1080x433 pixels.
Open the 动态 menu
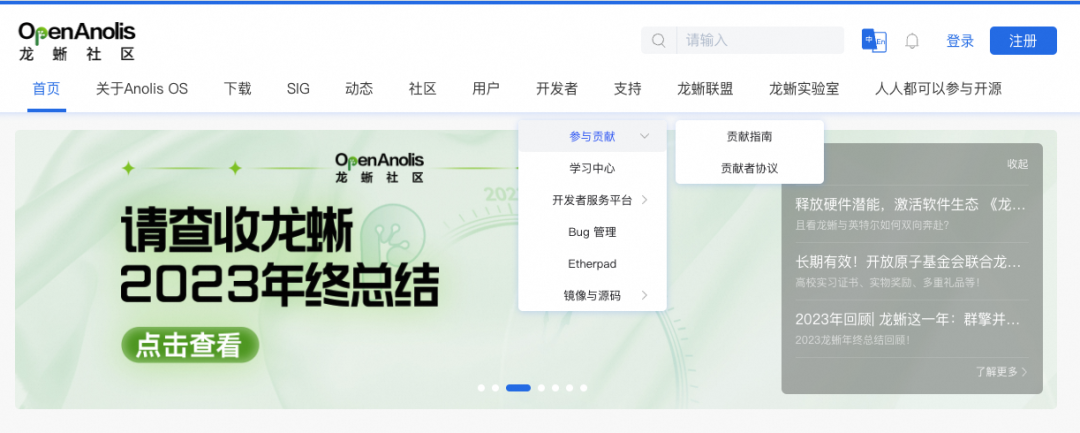point(359,89)
